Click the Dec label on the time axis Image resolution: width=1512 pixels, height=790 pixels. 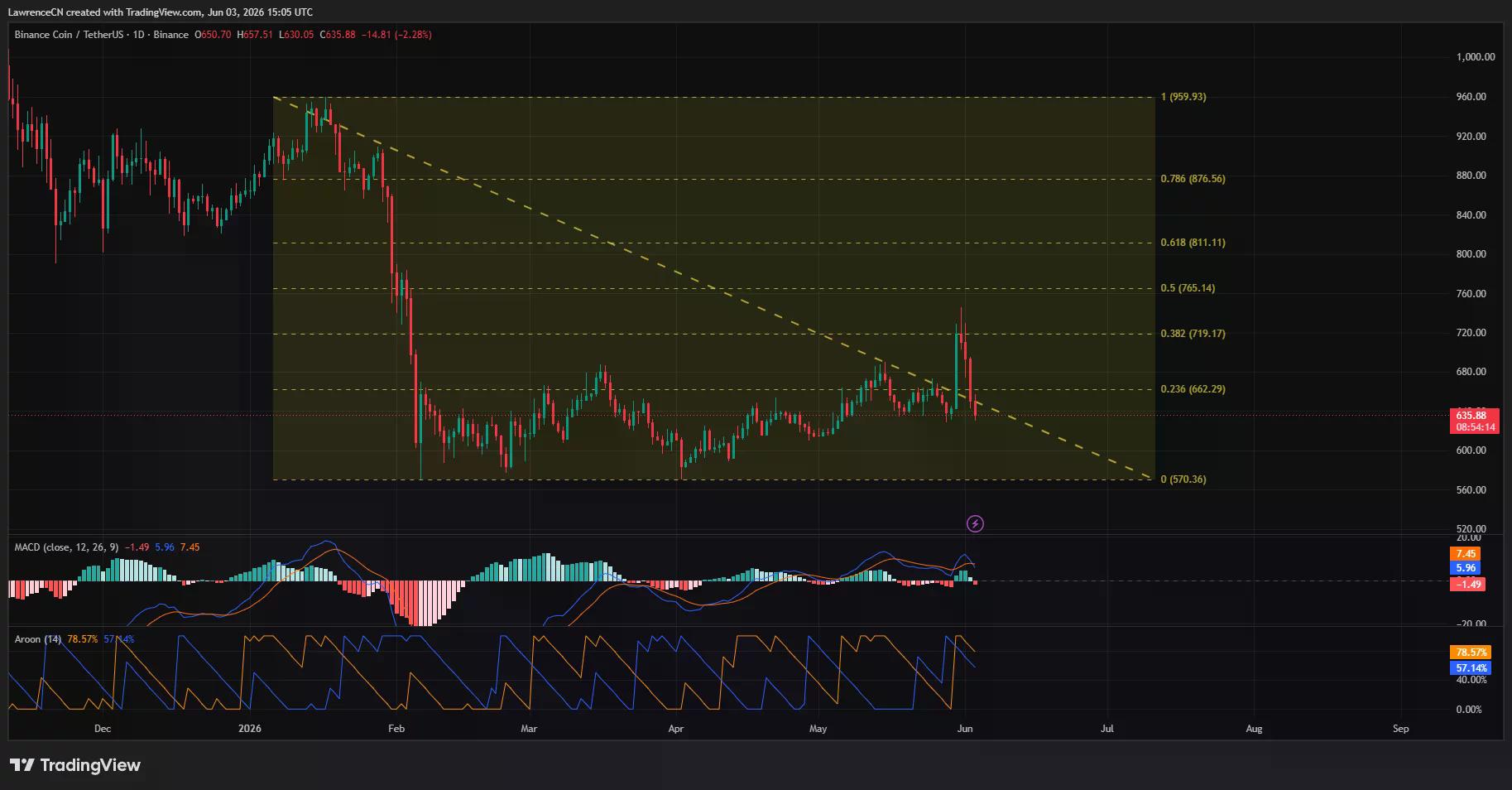click(103, 729)
